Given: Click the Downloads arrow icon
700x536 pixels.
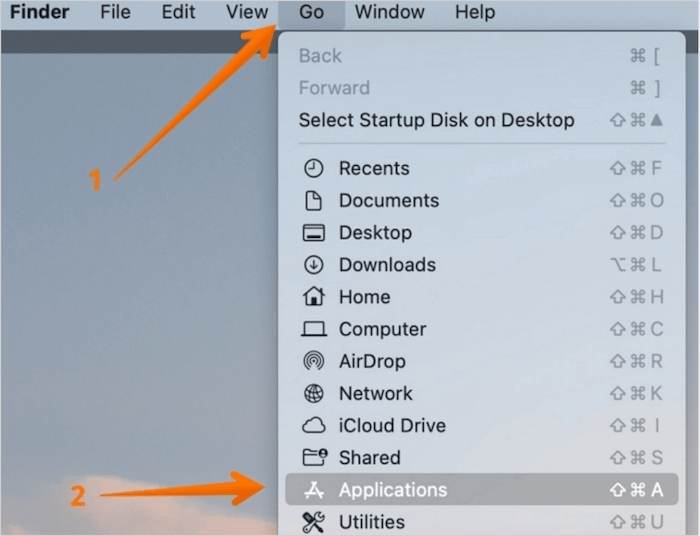Looking at the screenshot, I should click(314, 265).
